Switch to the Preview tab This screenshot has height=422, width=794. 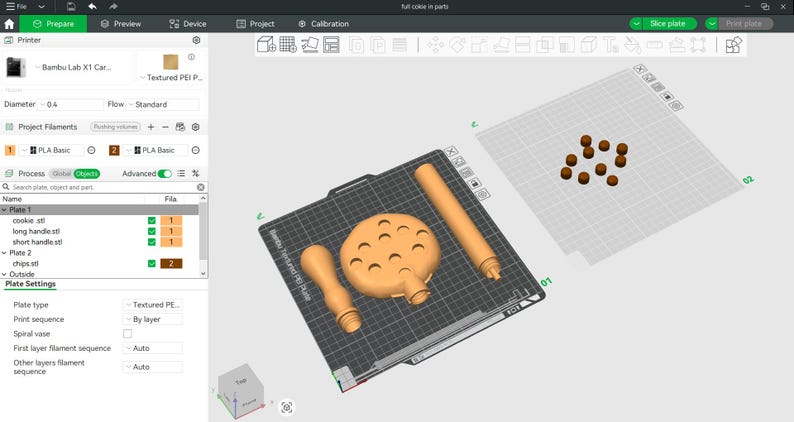point(121,24)
